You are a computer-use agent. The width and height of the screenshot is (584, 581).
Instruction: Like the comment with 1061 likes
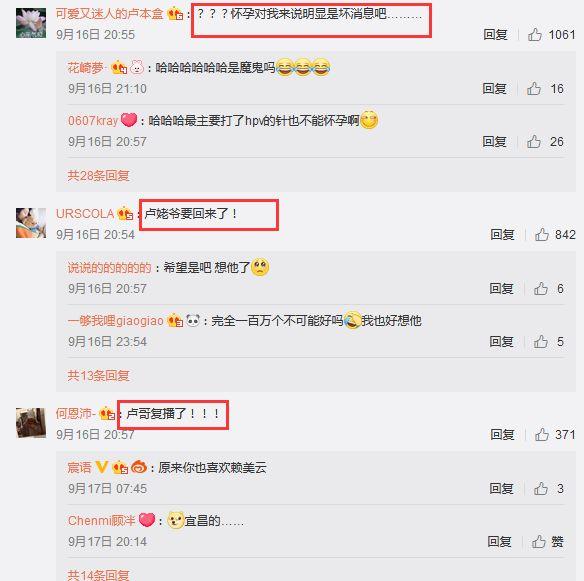coord(534,35)
